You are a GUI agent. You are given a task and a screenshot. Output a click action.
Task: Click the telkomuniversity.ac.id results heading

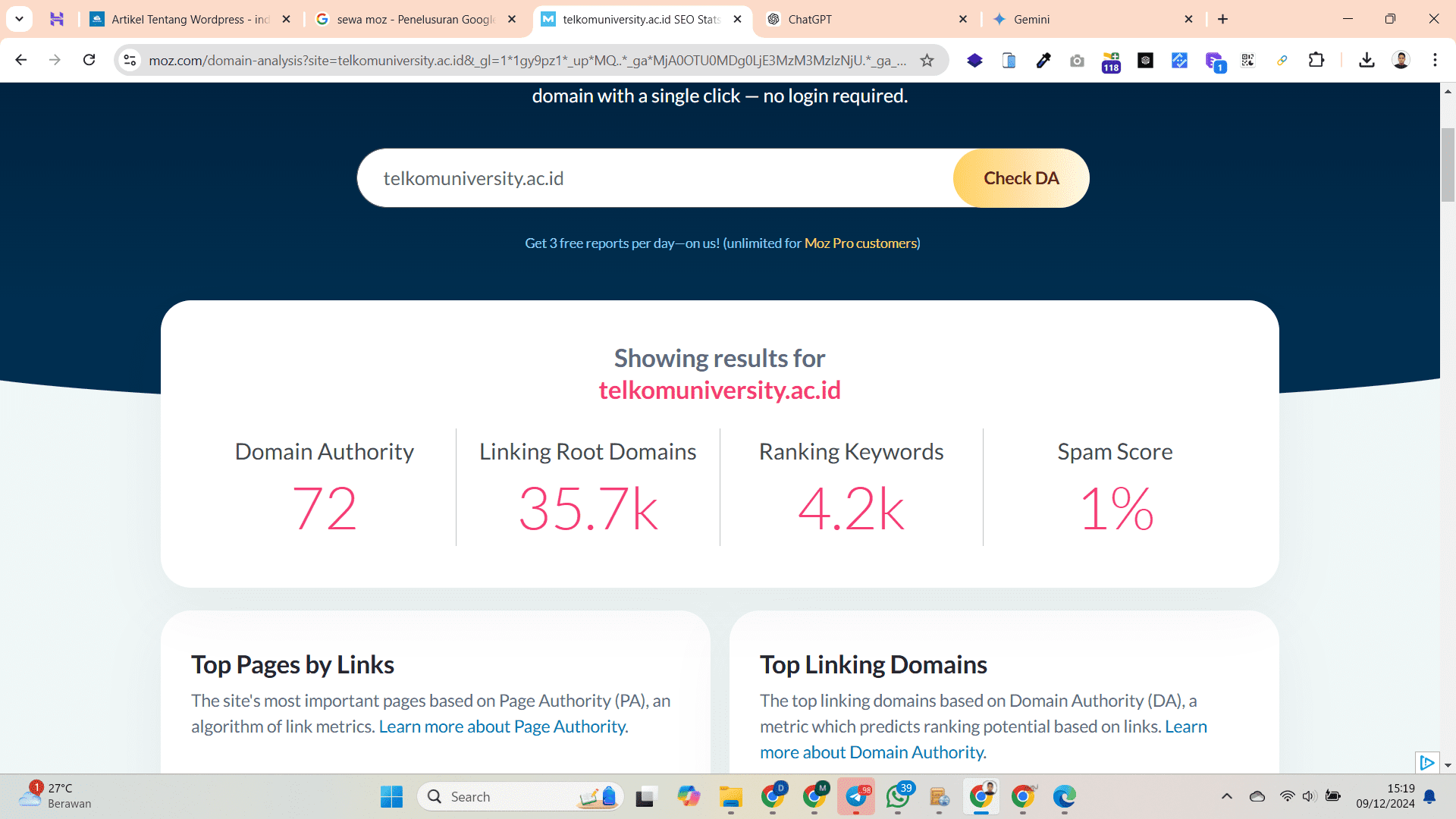(x=720, y=390)
